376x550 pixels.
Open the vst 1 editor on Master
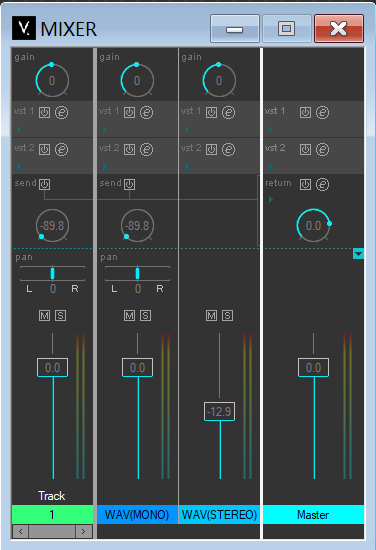pos(323,113)
